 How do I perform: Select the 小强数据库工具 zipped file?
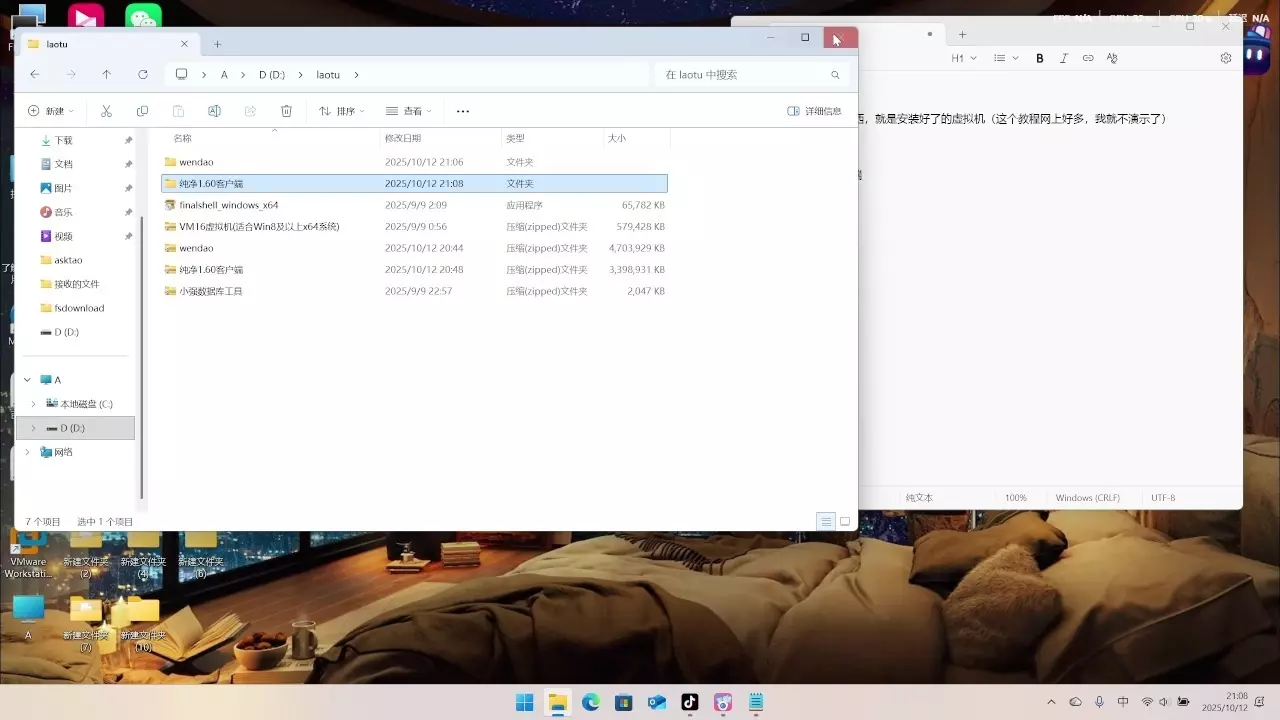pyautogui.click(x=414, y=291)
